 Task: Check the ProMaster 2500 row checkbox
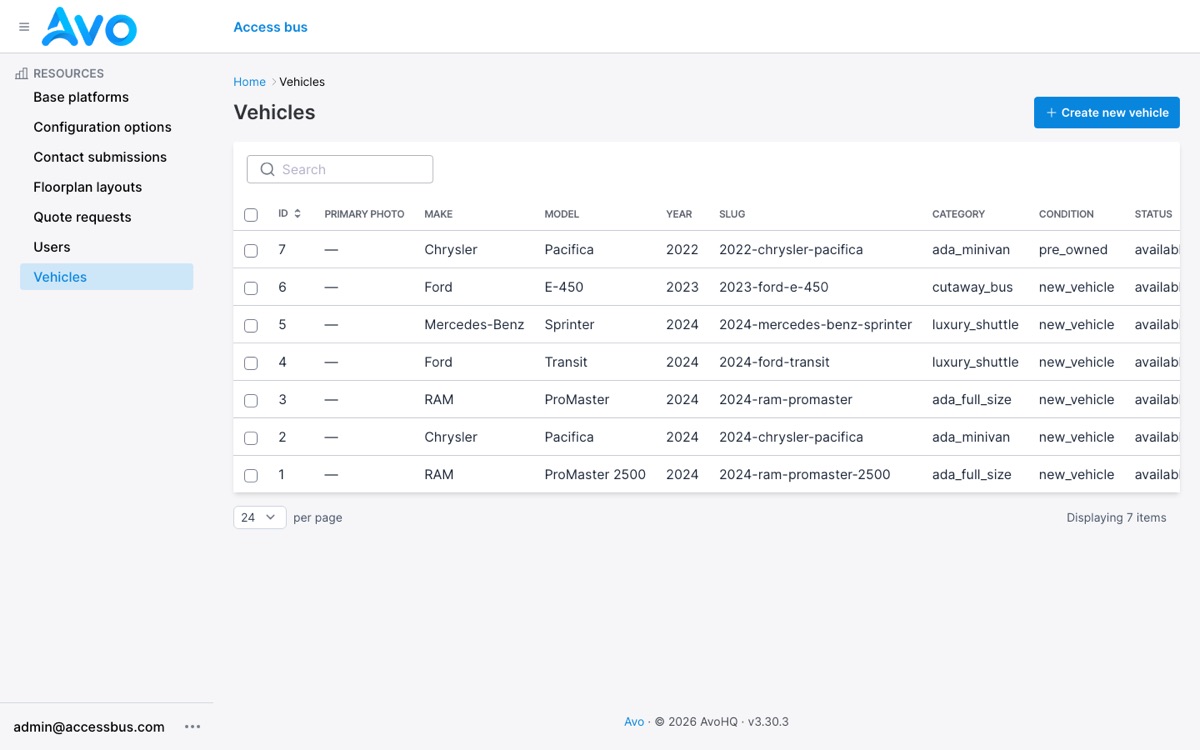[x=251, y=475]
